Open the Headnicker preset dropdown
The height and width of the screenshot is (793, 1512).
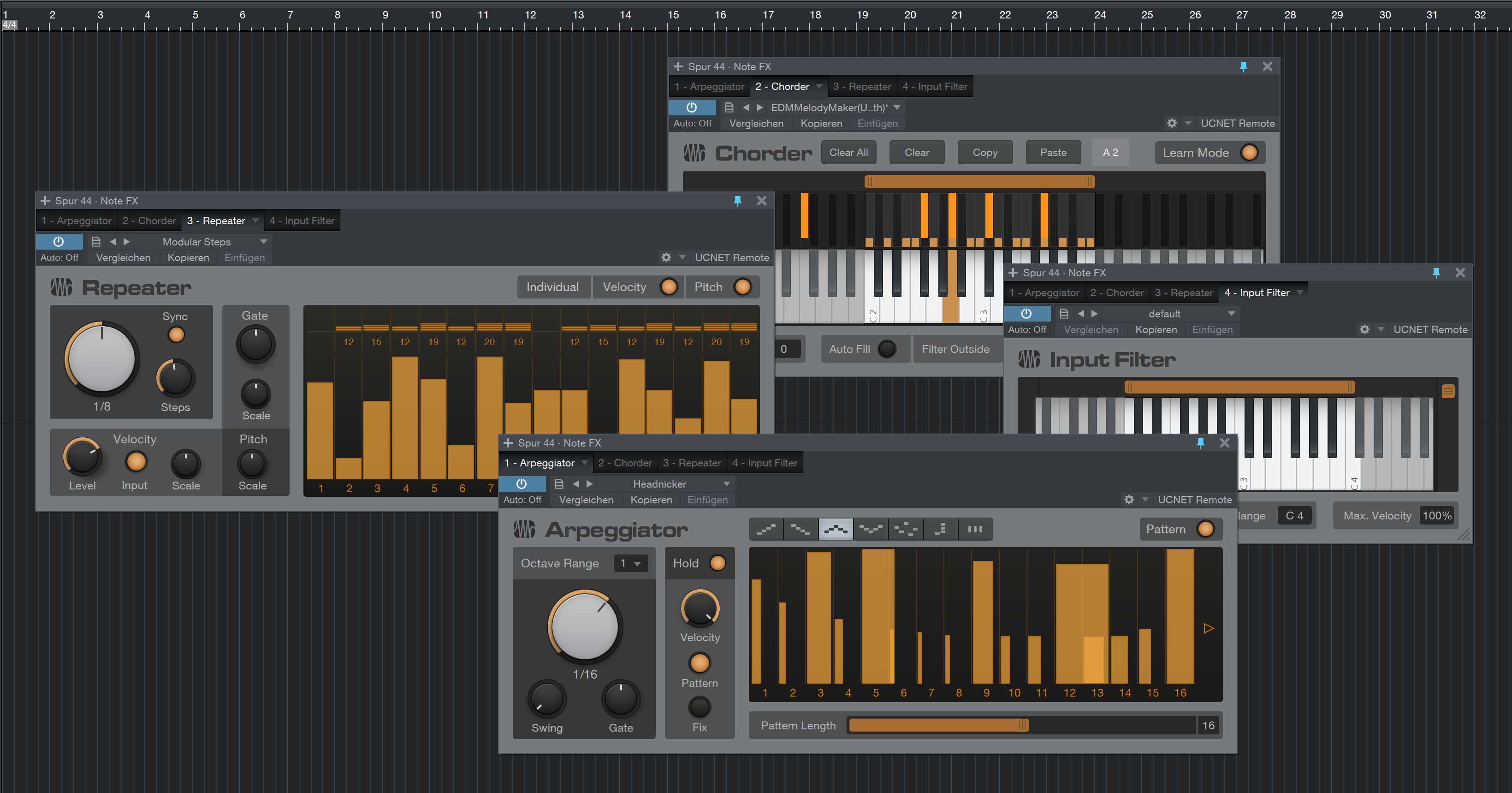(727, 484)
